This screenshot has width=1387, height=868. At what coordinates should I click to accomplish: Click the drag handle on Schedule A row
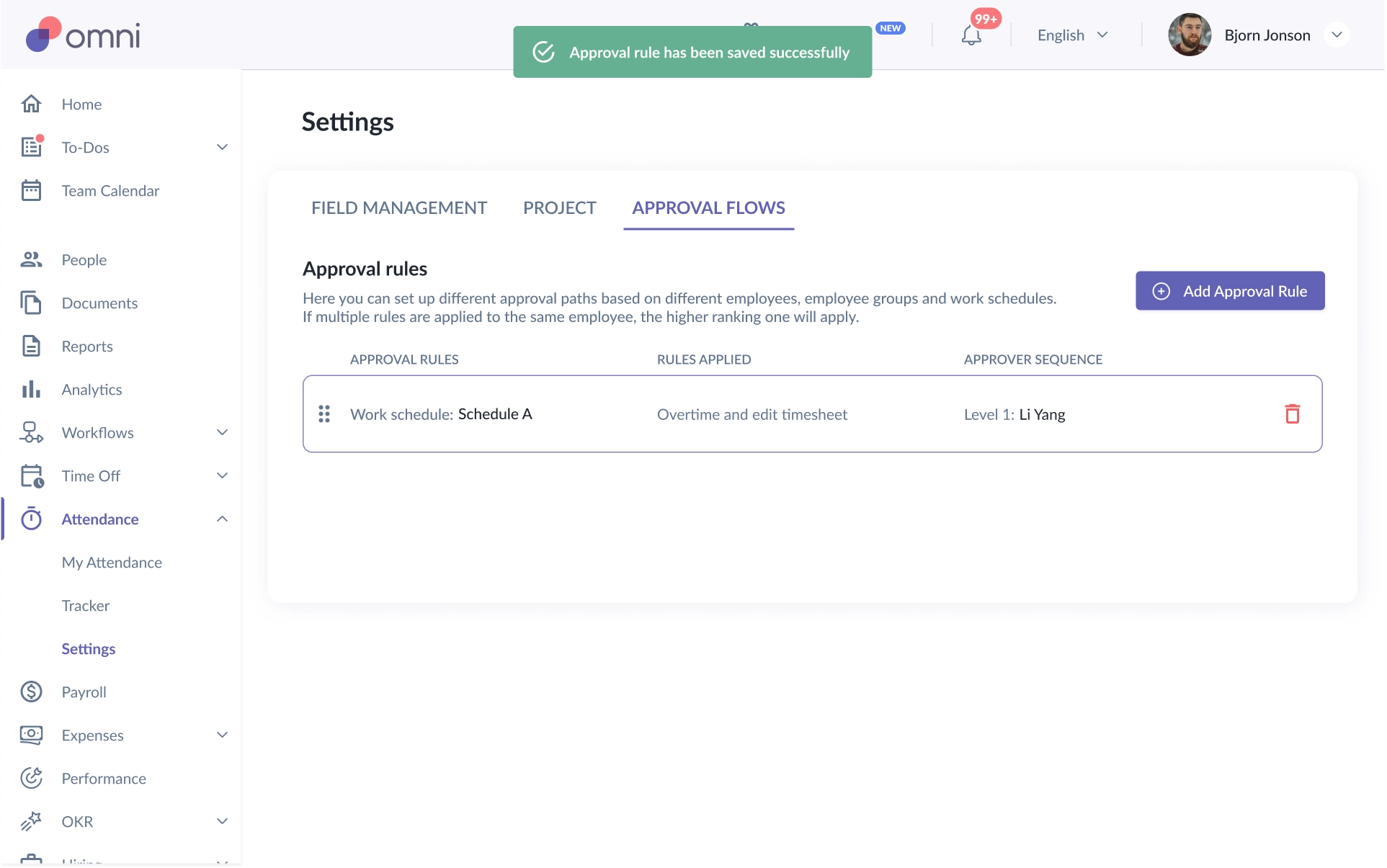tap(324, 414)
